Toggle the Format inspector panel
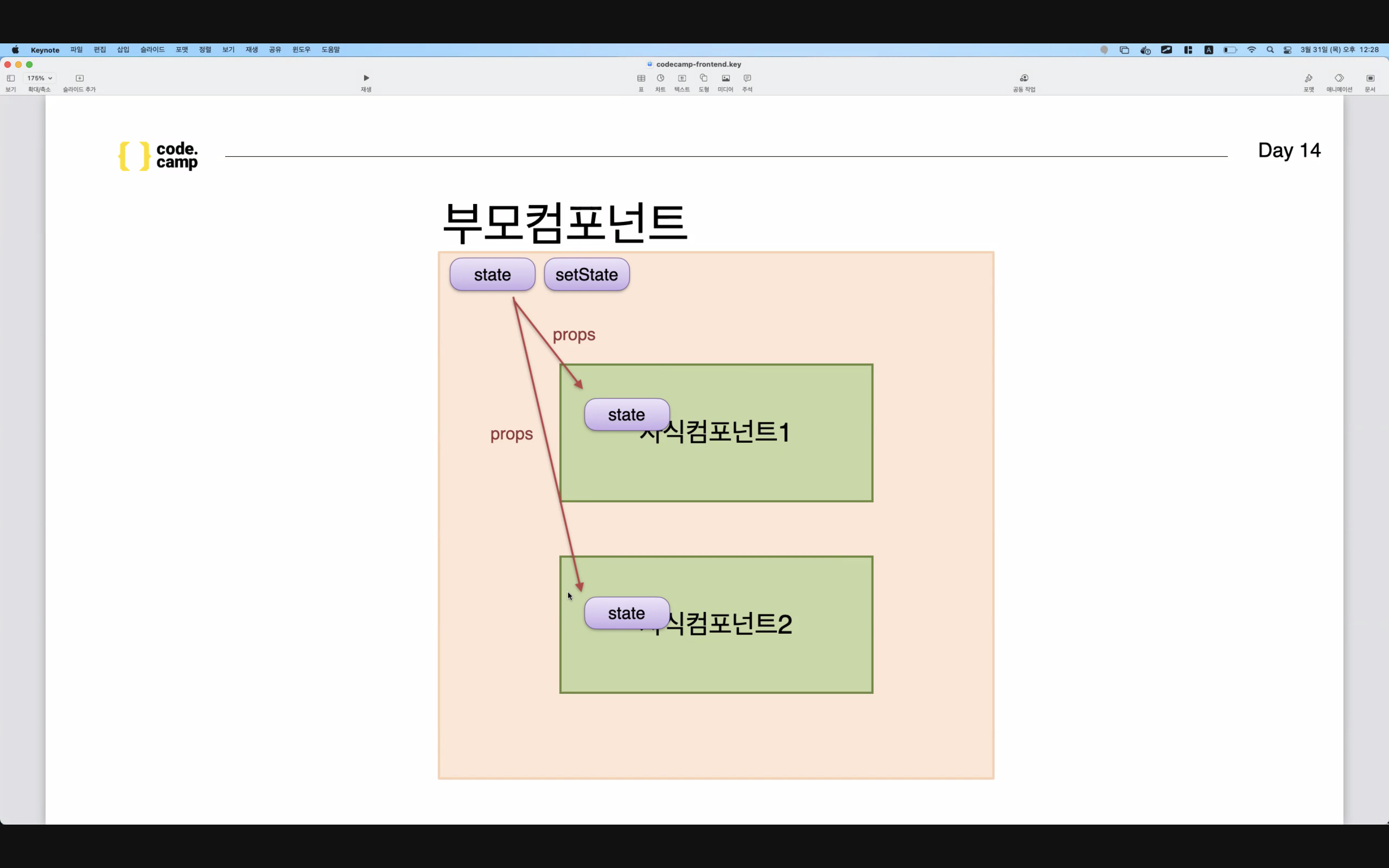This screenshot has width=1389, height=868. (1308, 79)
